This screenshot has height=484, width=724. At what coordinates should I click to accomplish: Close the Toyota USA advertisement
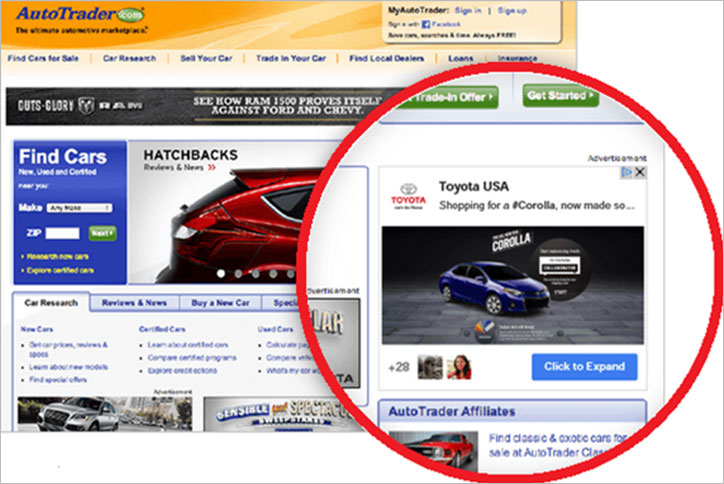coord(640,172)
